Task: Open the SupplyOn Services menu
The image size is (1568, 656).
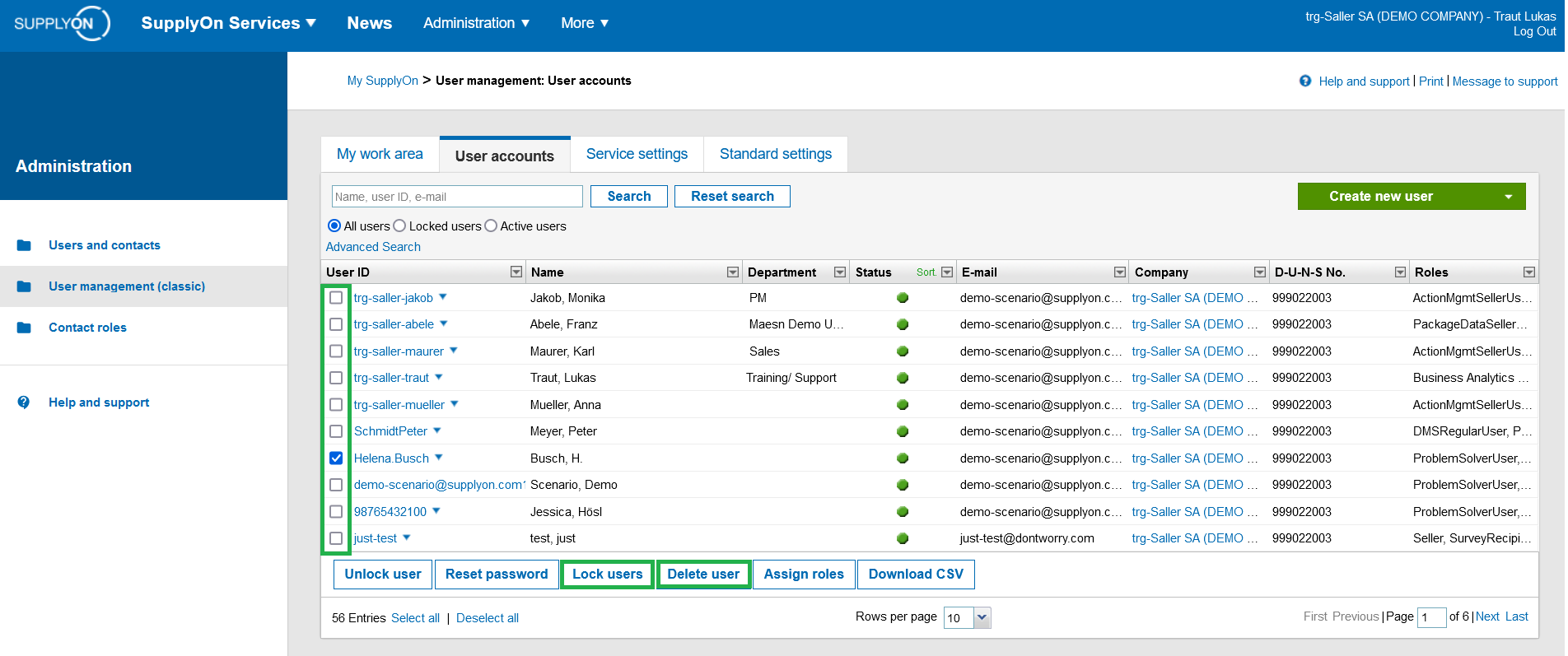Action: point(228,23)
